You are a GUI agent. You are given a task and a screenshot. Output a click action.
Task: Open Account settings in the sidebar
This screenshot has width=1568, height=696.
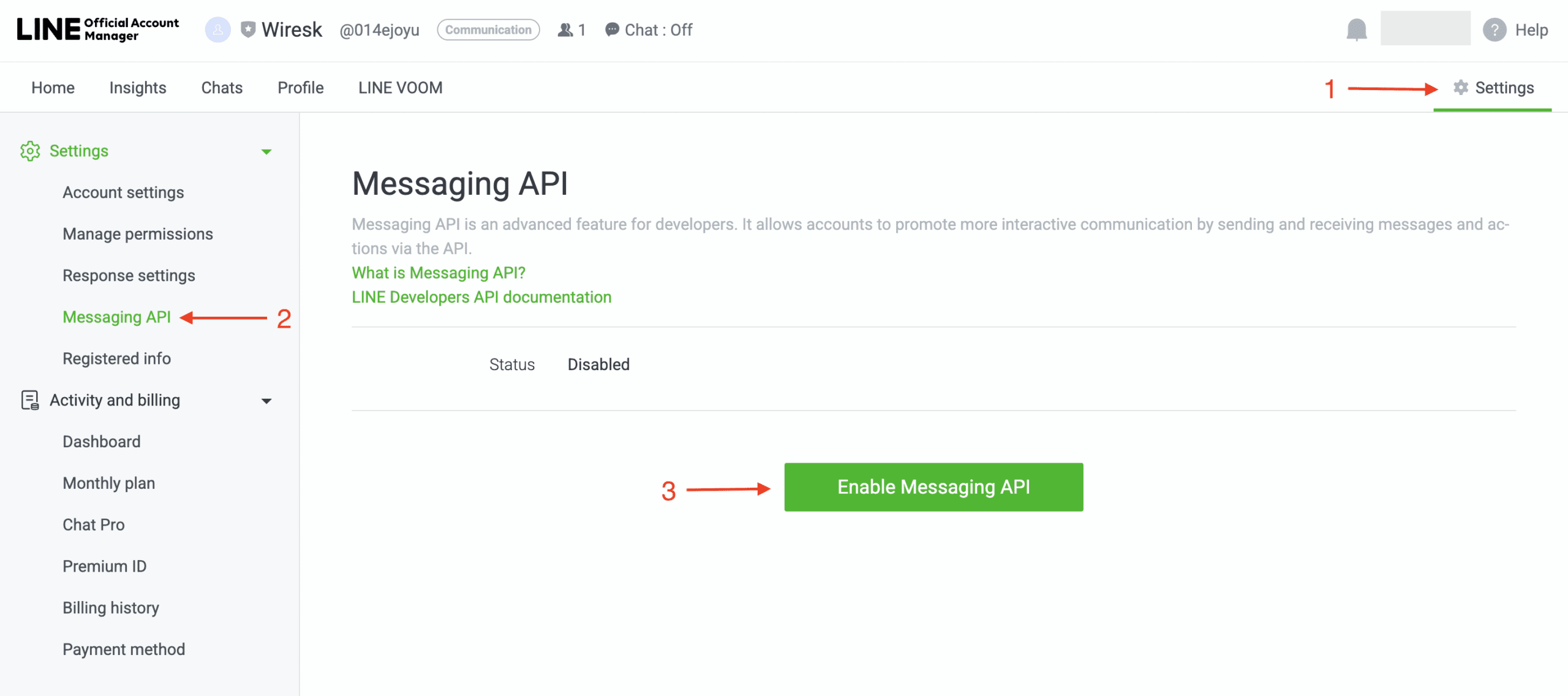click(x=123, y=192)
